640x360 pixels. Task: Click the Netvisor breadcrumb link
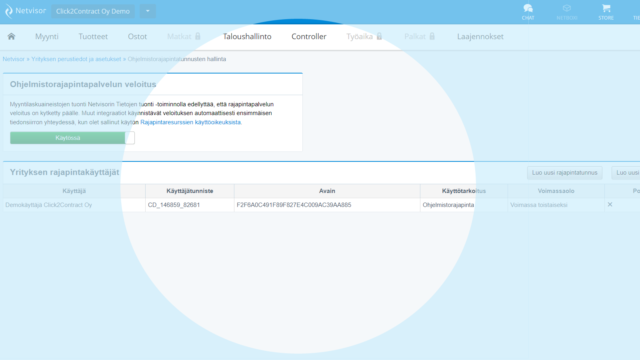[x=13, y=59]
